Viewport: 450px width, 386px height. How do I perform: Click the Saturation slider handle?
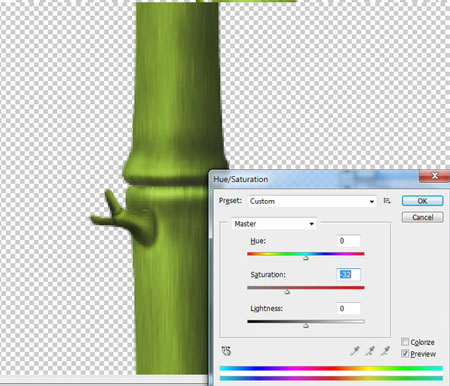click(x=287, y=292)
